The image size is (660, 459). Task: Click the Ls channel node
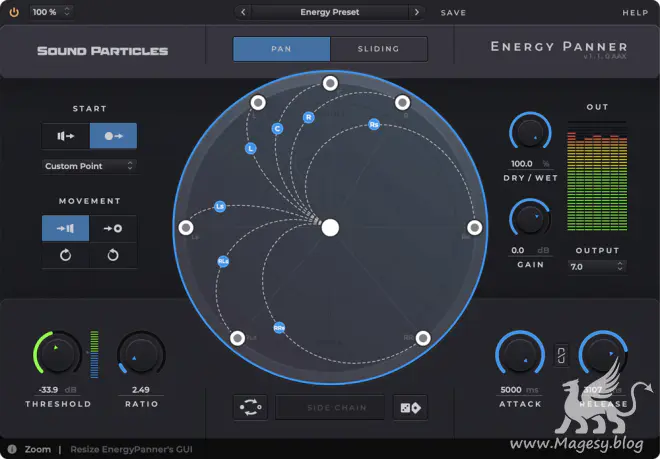pyautogui.click(x=220, y=206)
